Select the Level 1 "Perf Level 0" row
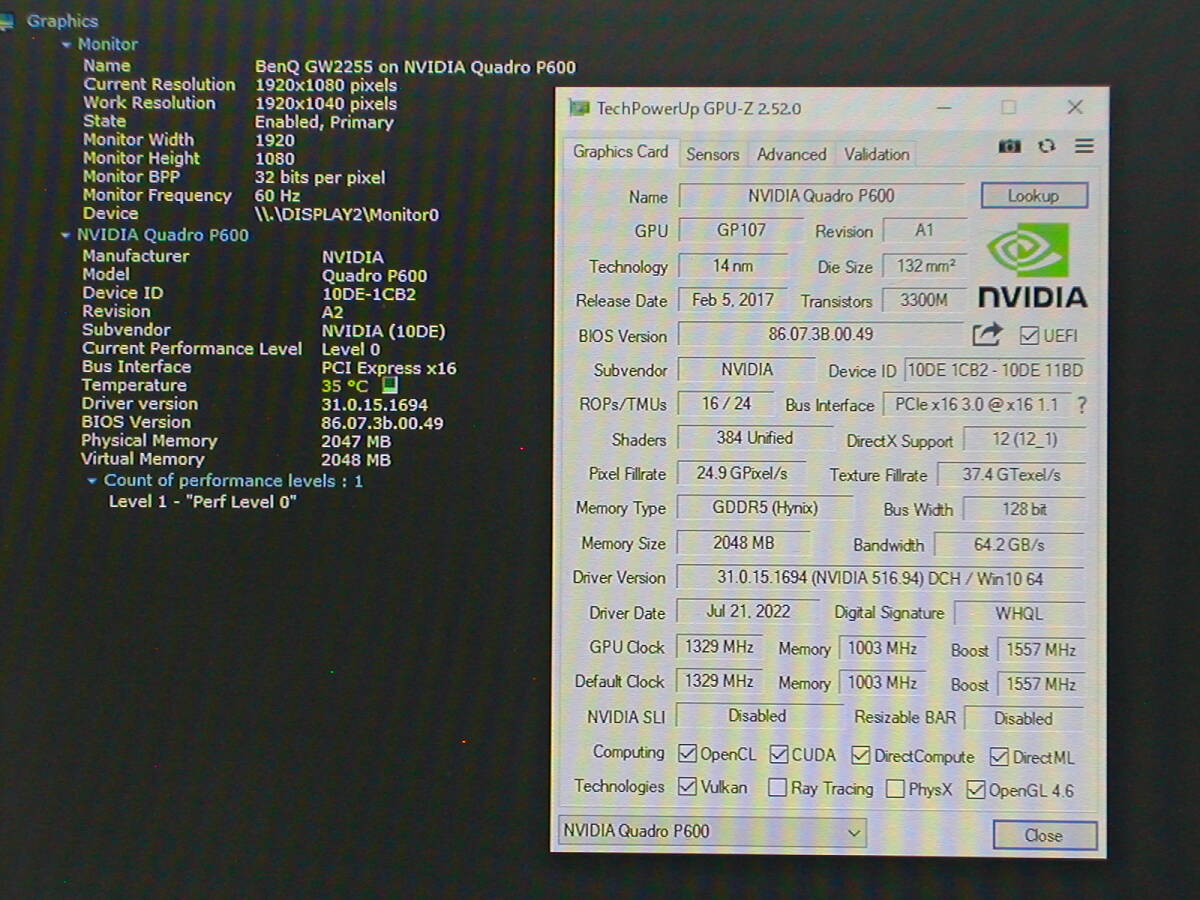 (203, 501)
